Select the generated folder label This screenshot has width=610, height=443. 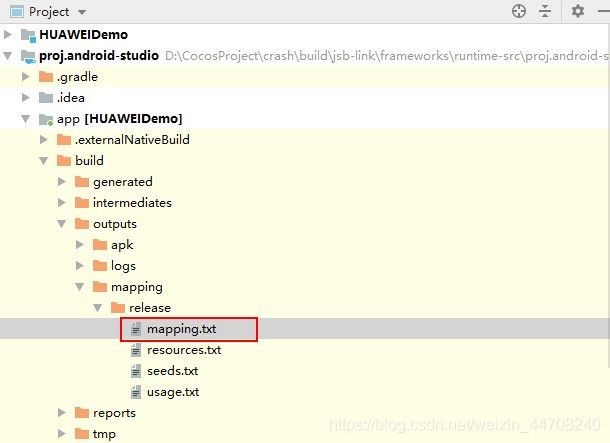(x=123, y=182)
